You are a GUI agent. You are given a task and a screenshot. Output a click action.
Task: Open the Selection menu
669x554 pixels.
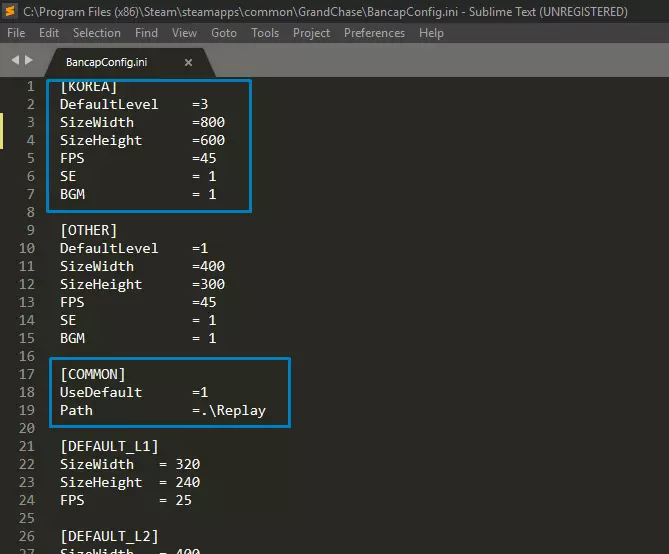click(97, 33)
